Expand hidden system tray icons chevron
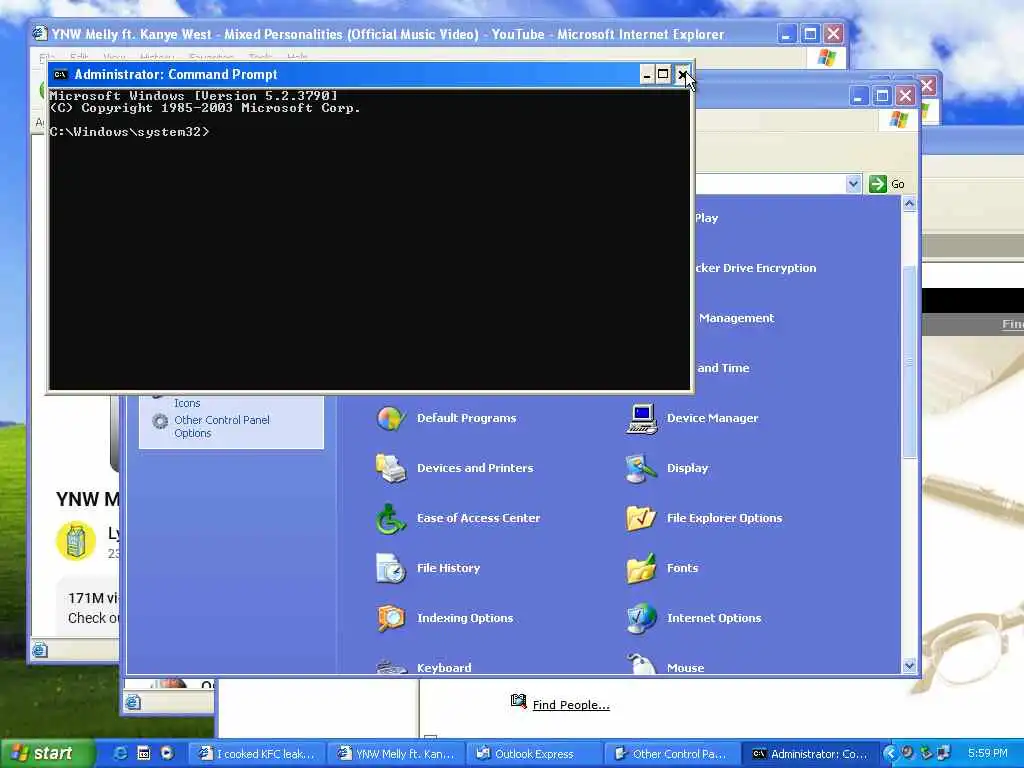 coord(889,753)
